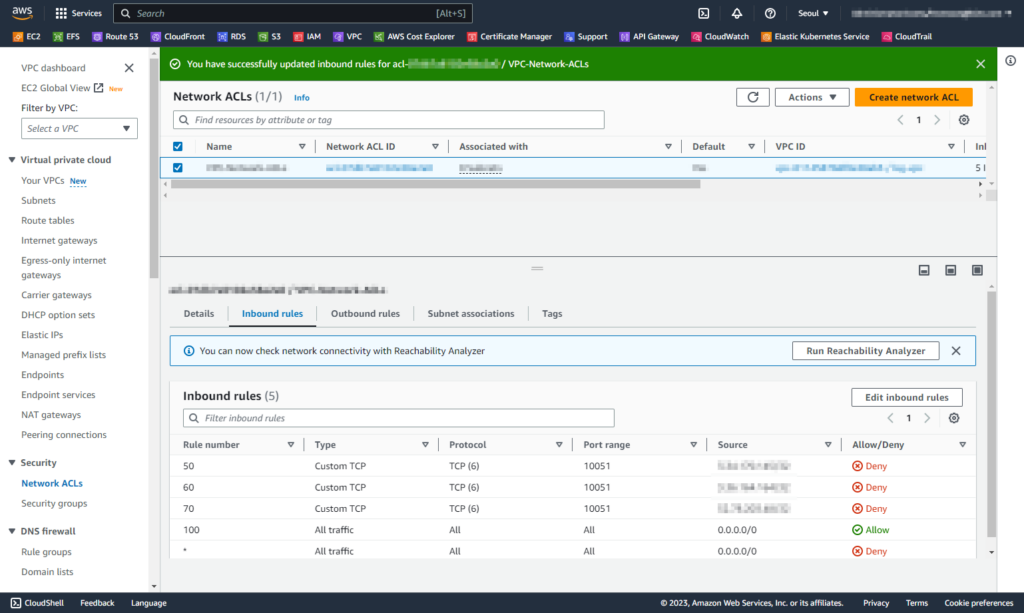This screenshot has height=613, width=1024.
Task: Launch CloudShell from the top bar icon
Action: [703, 13]
